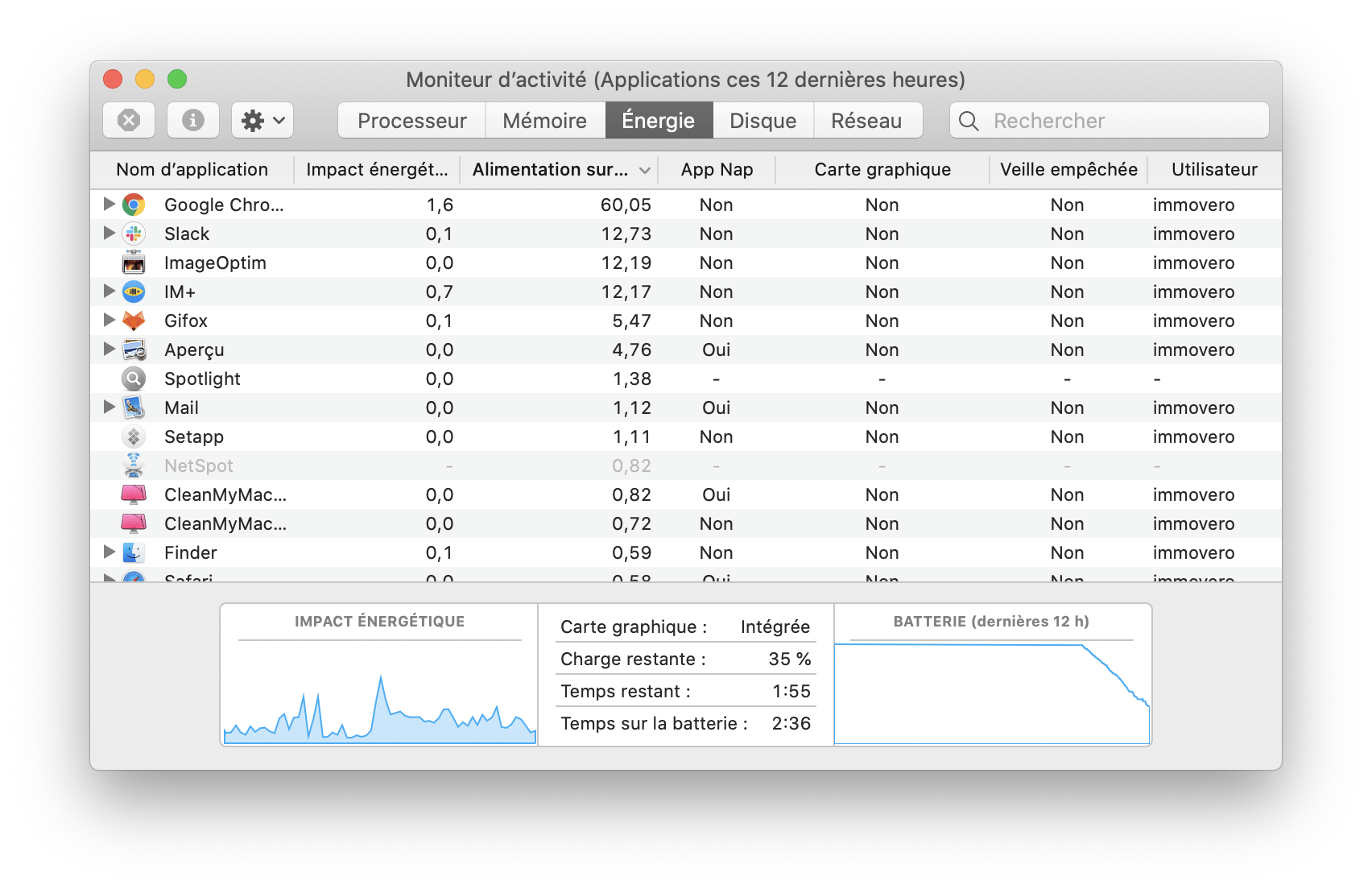Click the Spotlight magnifier icon
Image resolution: width=1372 pixels, height=889 pixels.
134,378
